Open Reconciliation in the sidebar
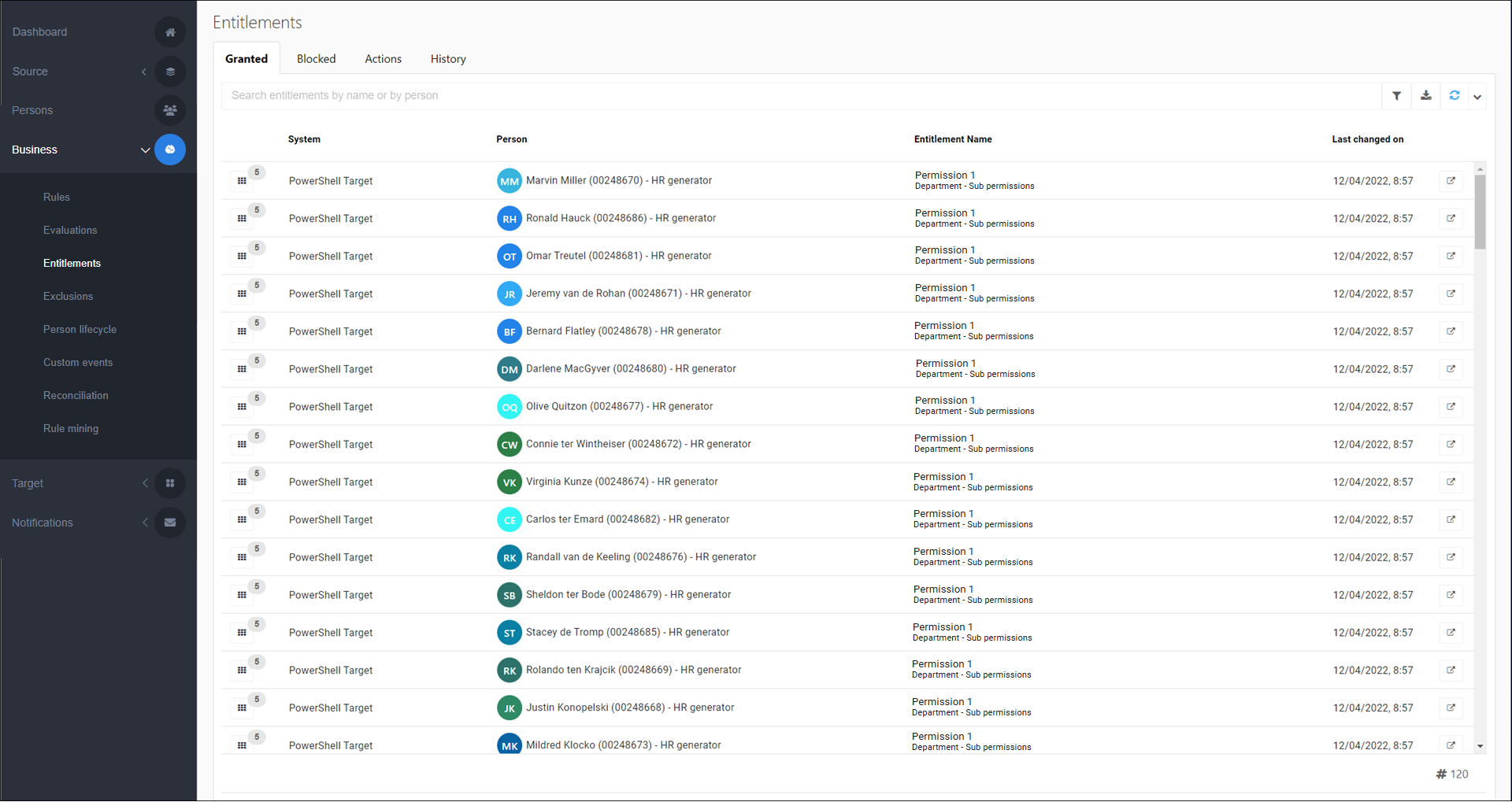Image resolution: width=1512 pixels, height=802 pixels. (x=76, y=396)
